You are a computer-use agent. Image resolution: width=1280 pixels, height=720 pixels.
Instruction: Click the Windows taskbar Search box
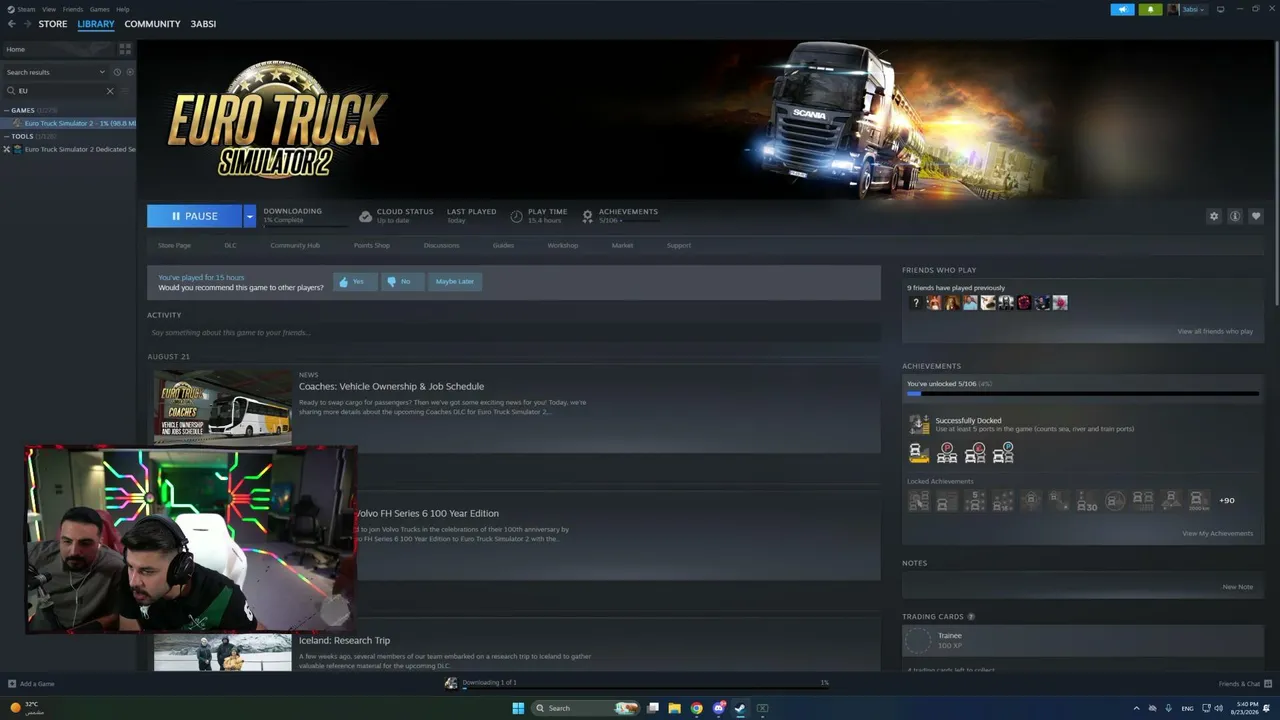pyautogui.click(x=585, y=708)
